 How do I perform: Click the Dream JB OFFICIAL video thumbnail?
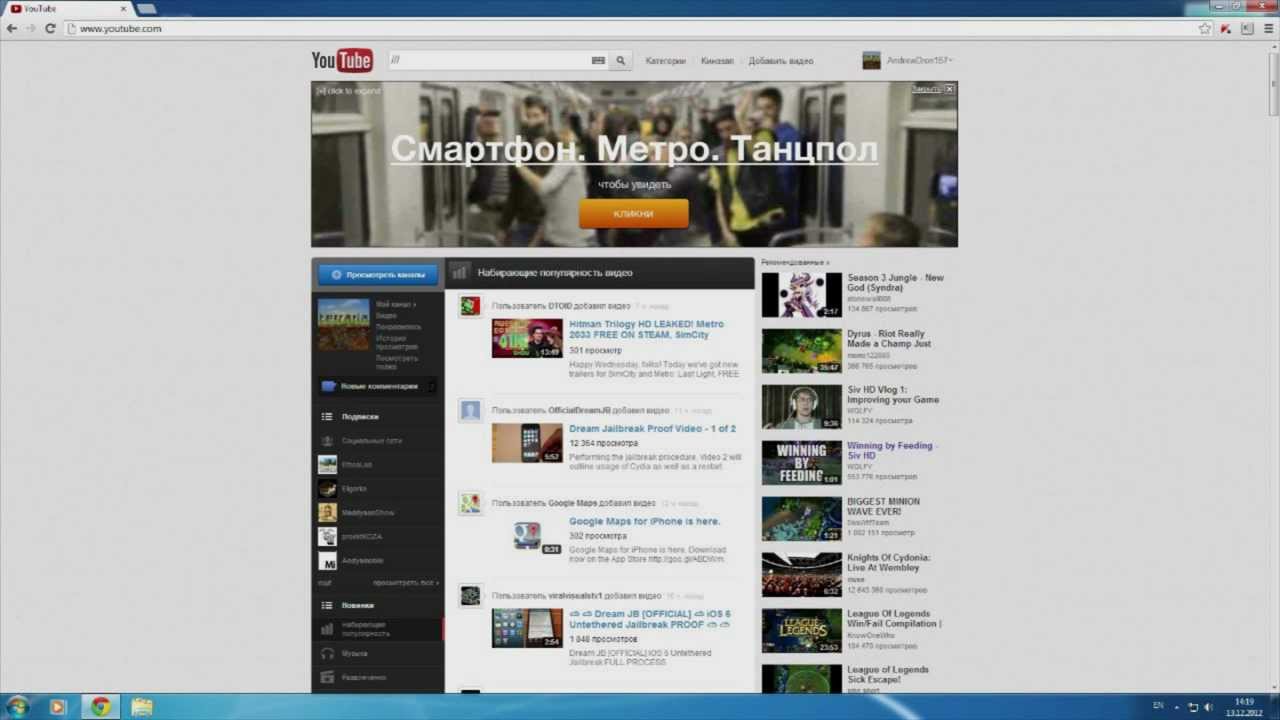527,628
